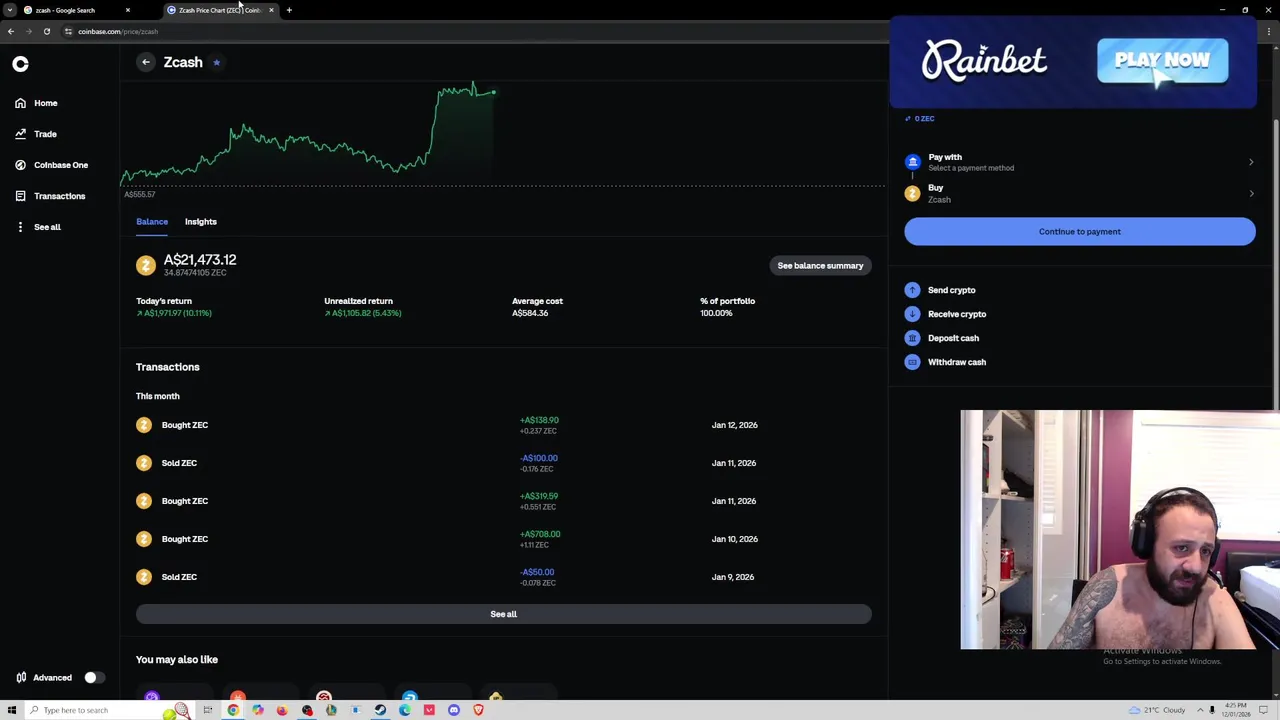Open the Sold ZEC transaction of A$100.00
The image size is (1280, 720).
point(503,463)
